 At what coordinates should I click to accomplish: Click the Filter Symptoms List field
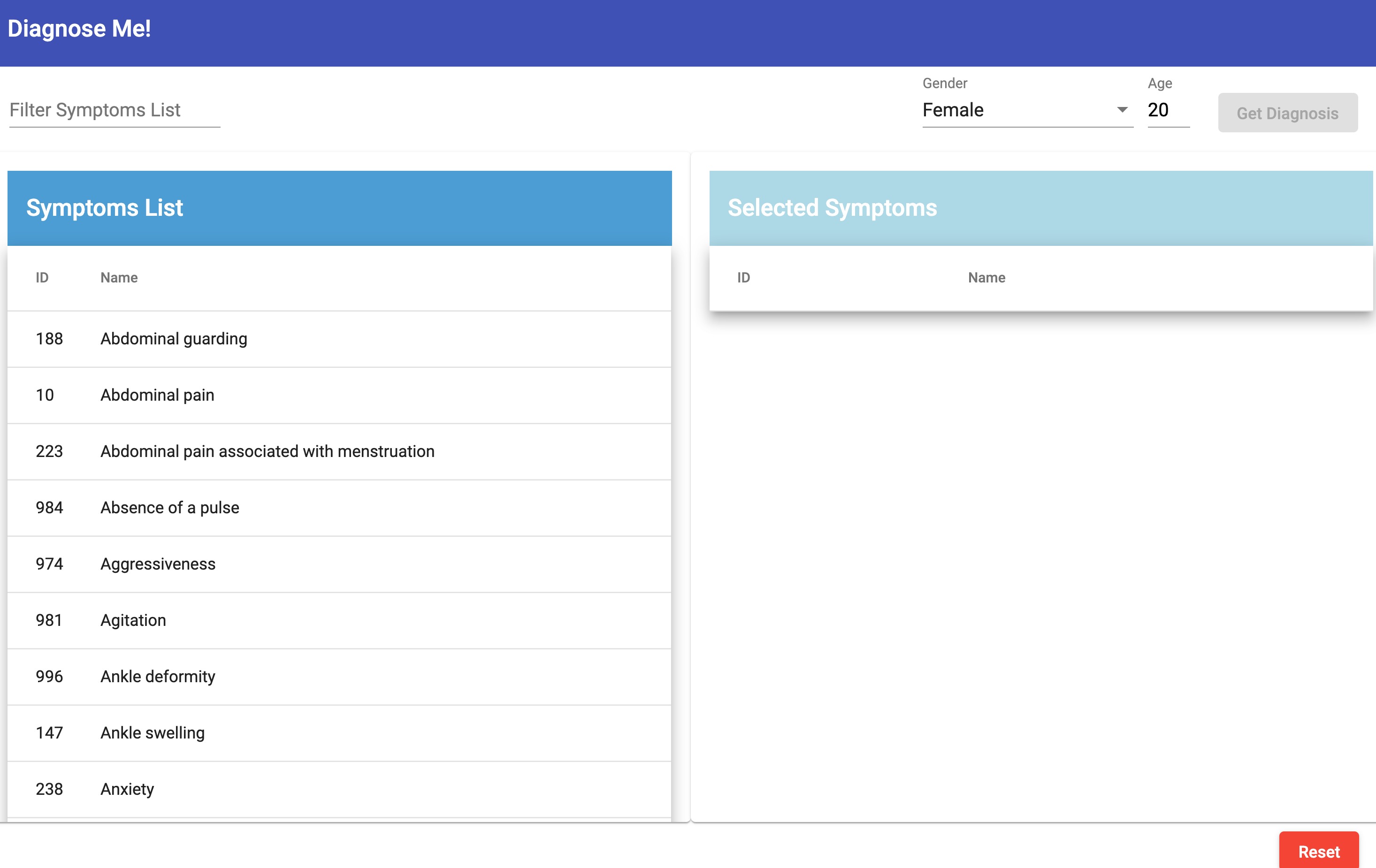[115, 110]
